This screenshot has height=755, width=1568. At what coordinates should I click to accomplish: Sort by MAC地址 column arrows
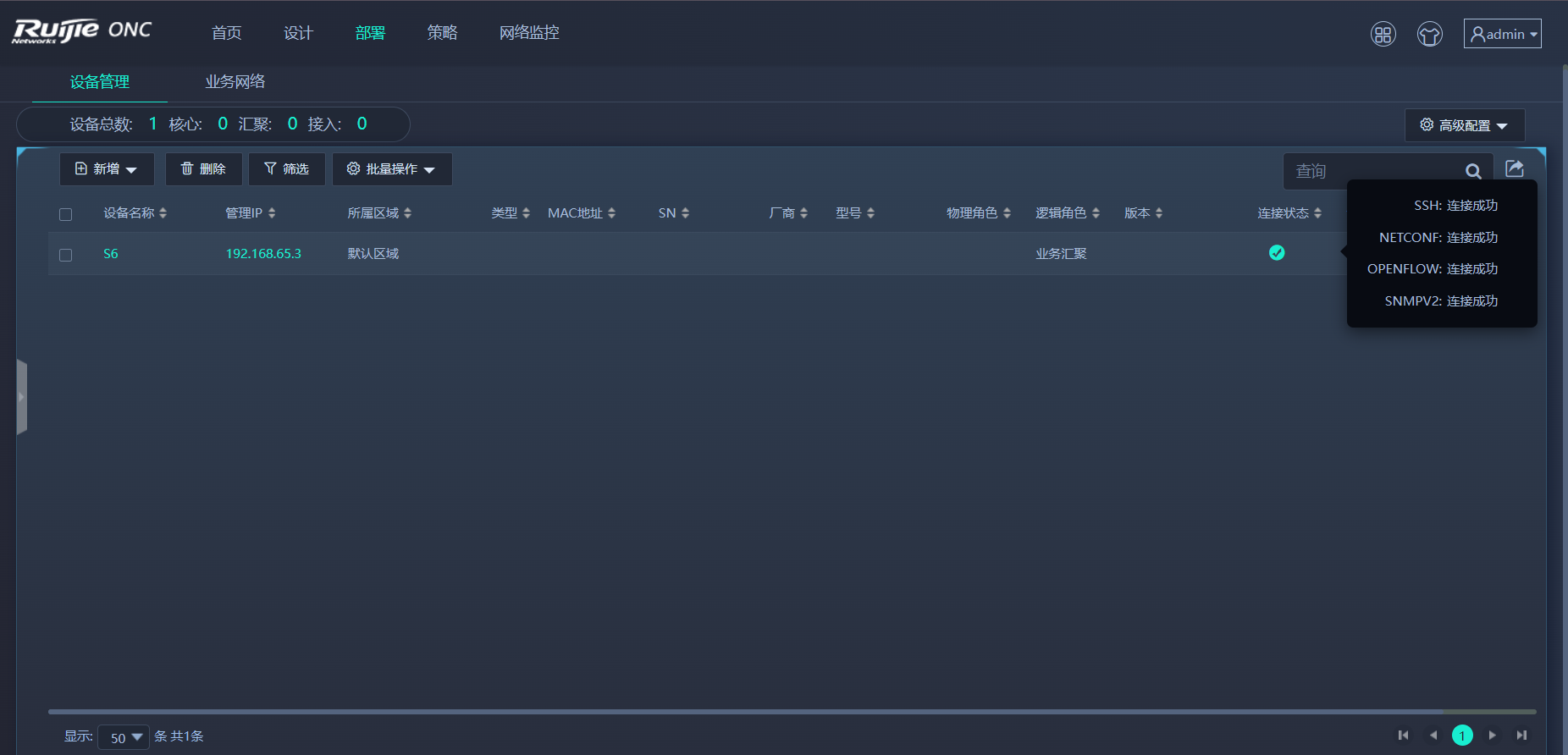(x=611, y=213)
